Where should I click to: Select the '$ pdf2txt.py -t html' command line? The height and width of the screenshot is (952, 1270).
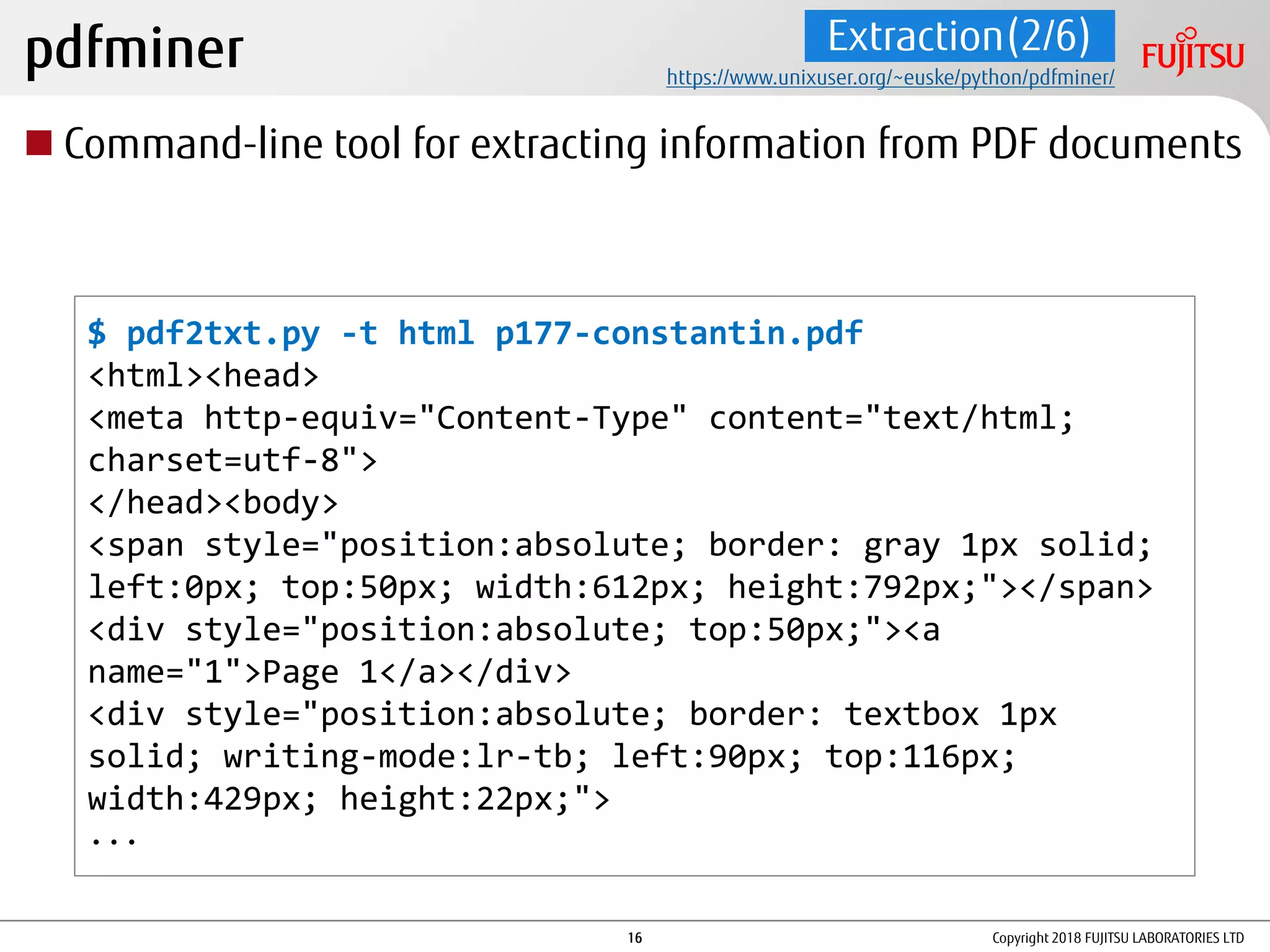(x=475, y=334)
